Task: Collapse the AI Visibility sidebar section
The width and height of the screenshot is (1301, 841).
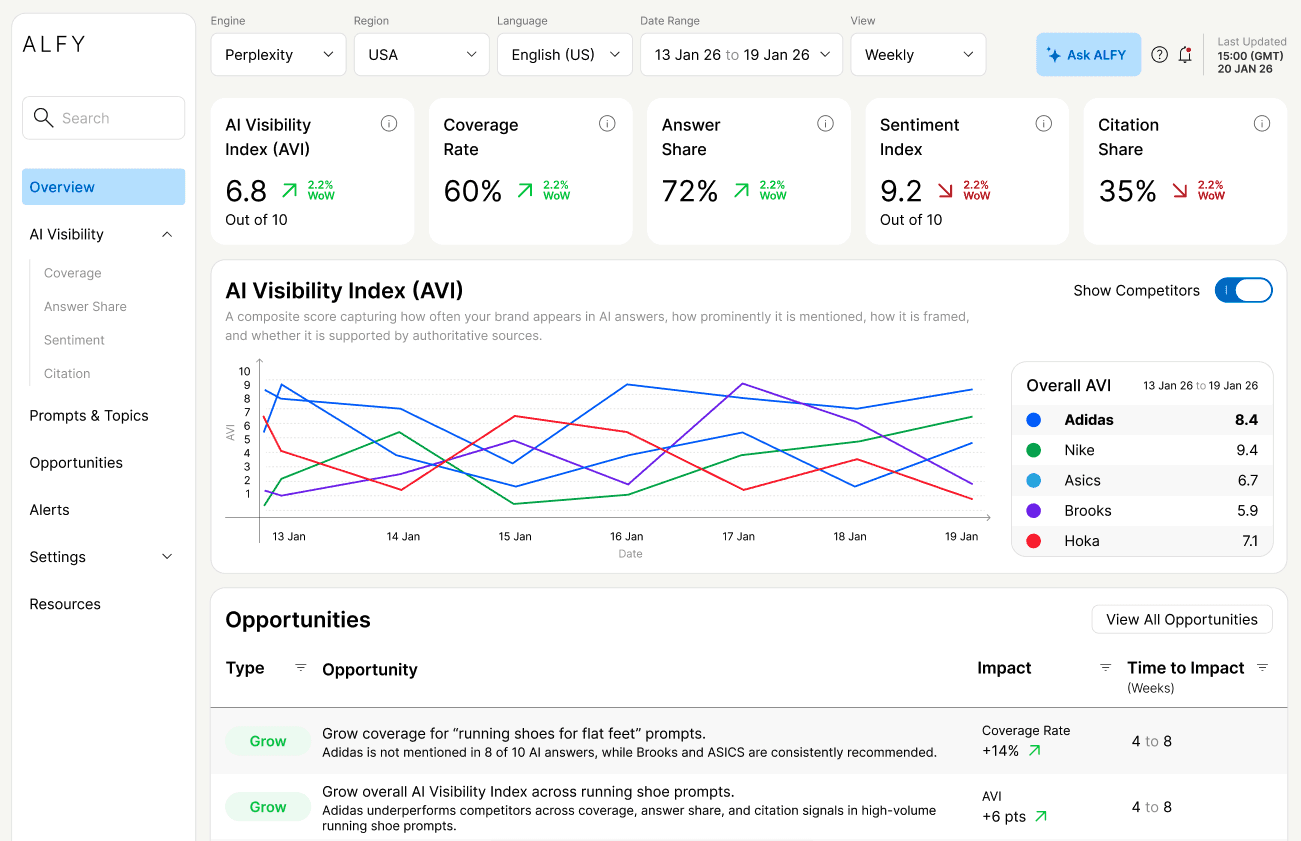Action: pos(166,234)
